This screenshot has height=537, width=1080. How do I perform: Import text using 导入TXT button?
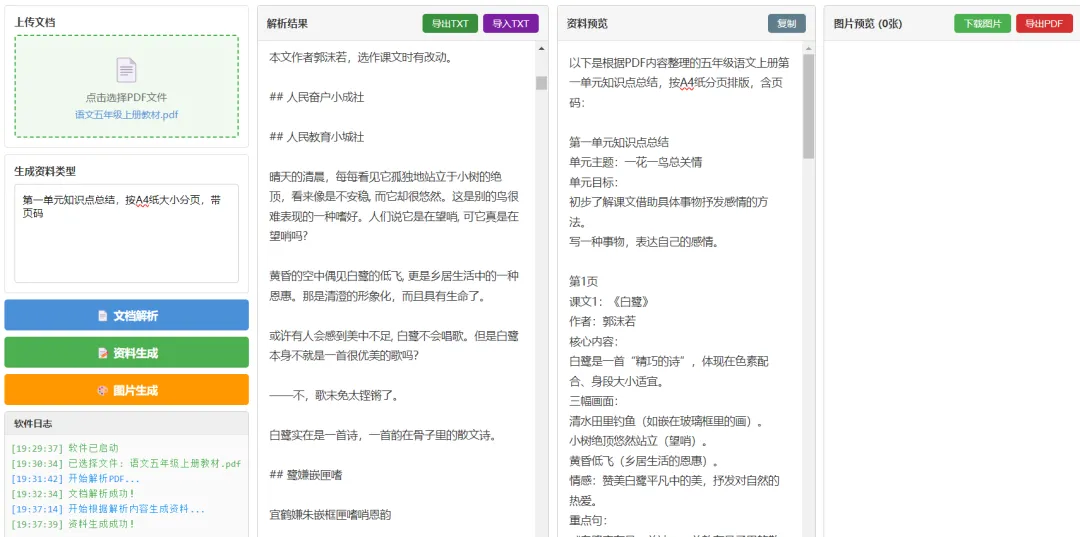point(510,23)
